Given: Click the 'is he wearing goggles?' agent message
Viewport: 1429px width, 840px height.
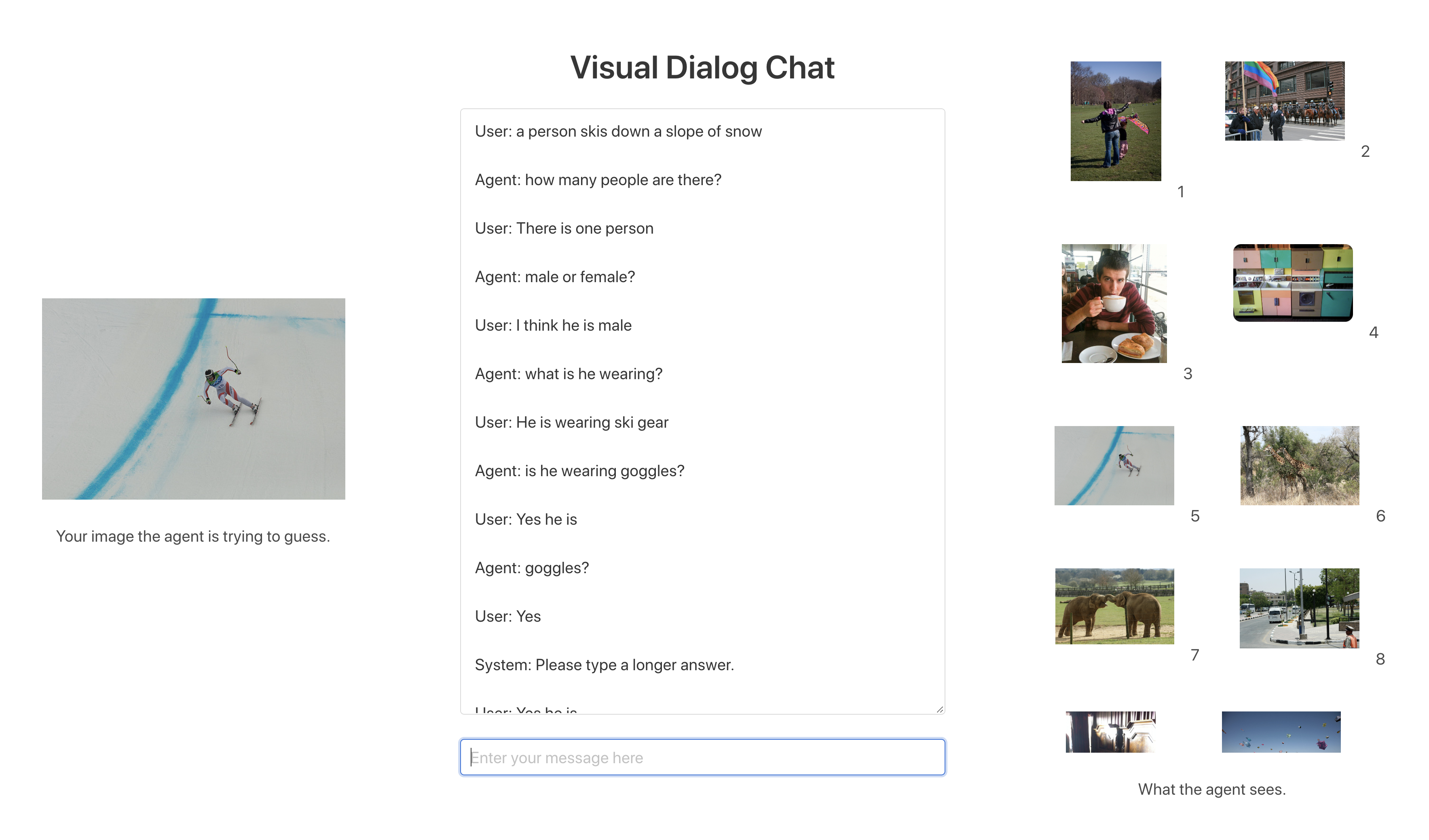Looking at the screenshot, I should pyautogui.click(x=579, y=471).
